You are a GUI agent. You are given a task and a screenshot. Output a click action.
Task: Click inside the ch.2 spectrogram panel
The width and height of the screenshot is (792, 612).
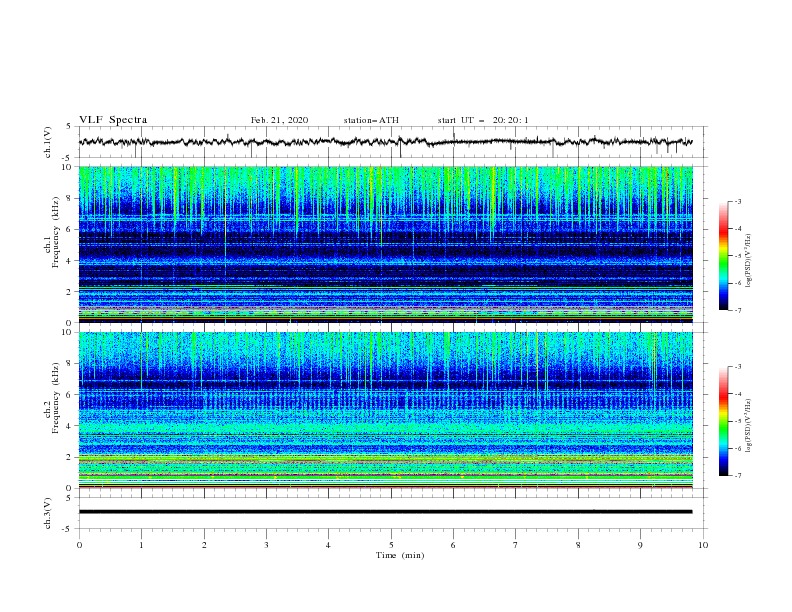click(x=385, y=410)
